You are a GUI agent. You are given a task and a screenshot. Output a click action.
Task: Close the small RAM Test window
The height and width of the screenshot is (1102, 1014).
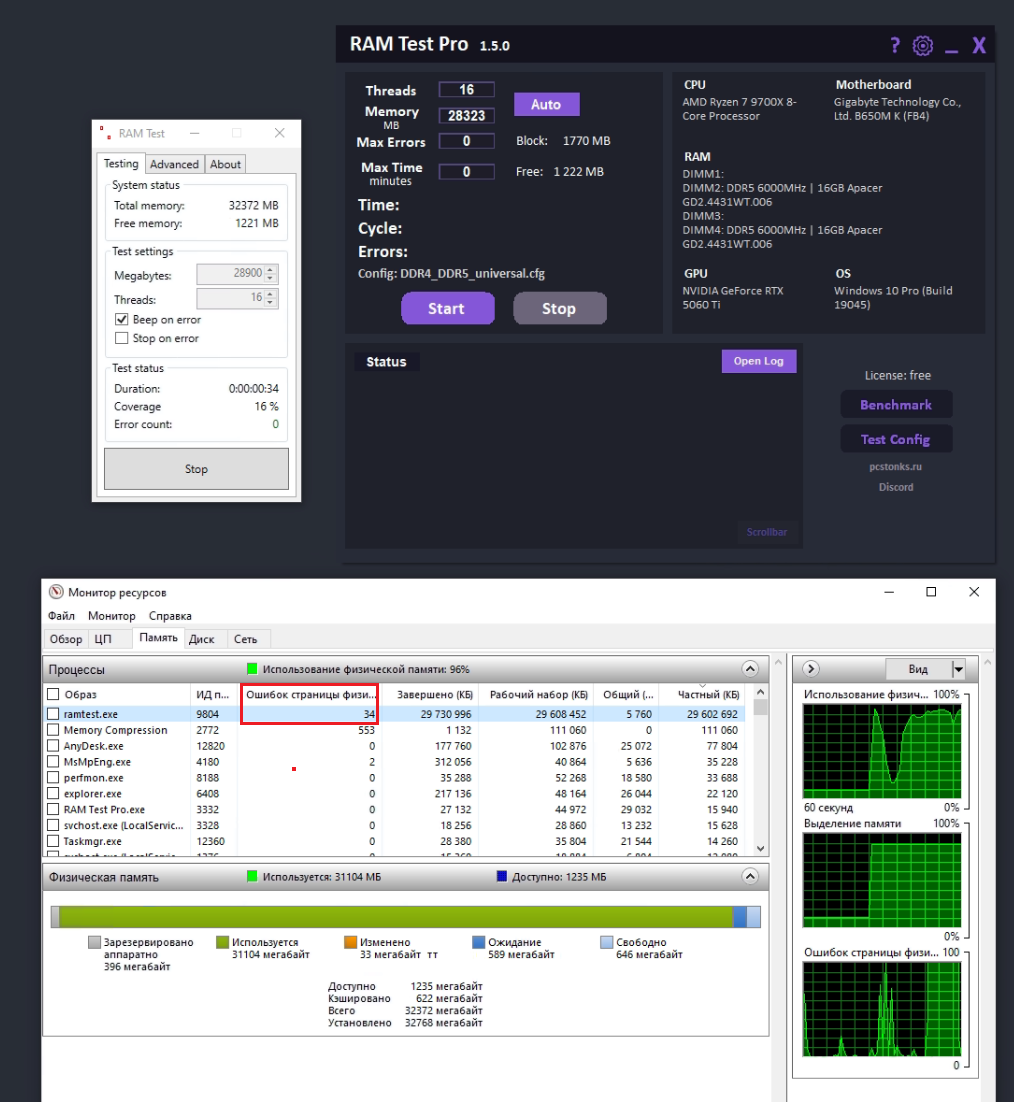coord(280,133)
